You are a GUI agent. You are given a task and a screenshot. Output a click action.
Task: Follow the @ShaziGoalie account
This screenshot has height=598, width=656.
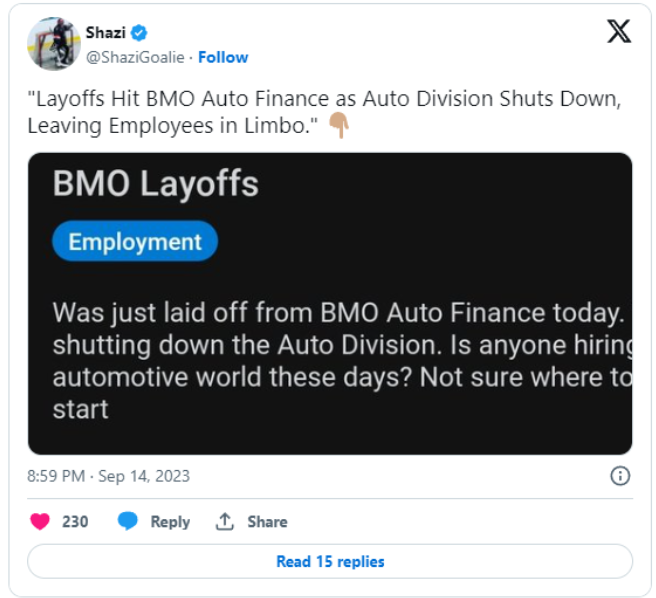(223, 57)
